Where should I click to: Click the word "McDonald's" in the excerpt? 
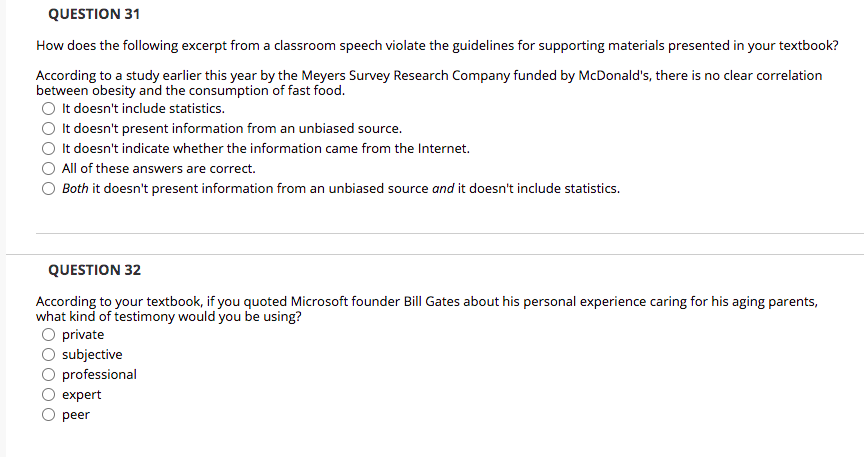coord(612,76)
